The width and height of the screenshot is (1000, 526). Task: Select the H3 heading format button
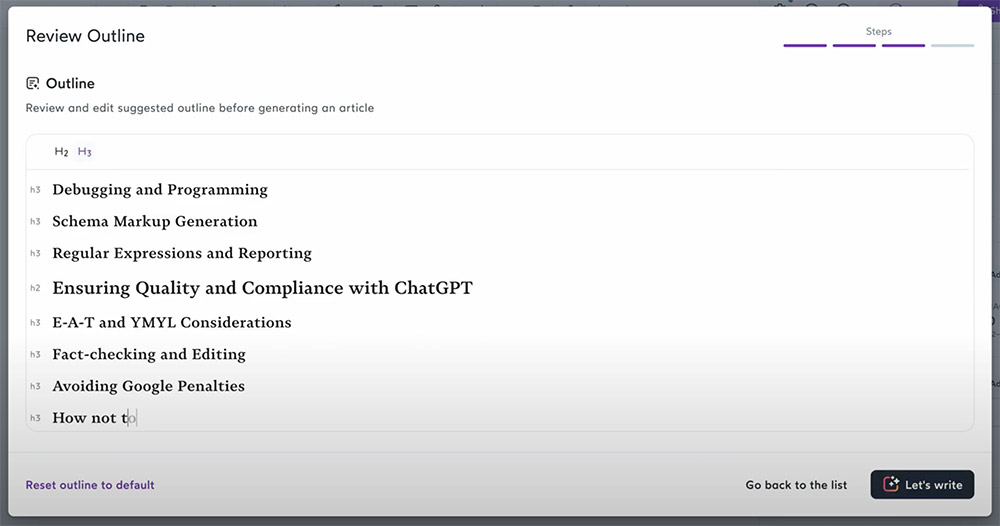pyautogui.click(x=84, y=152)
